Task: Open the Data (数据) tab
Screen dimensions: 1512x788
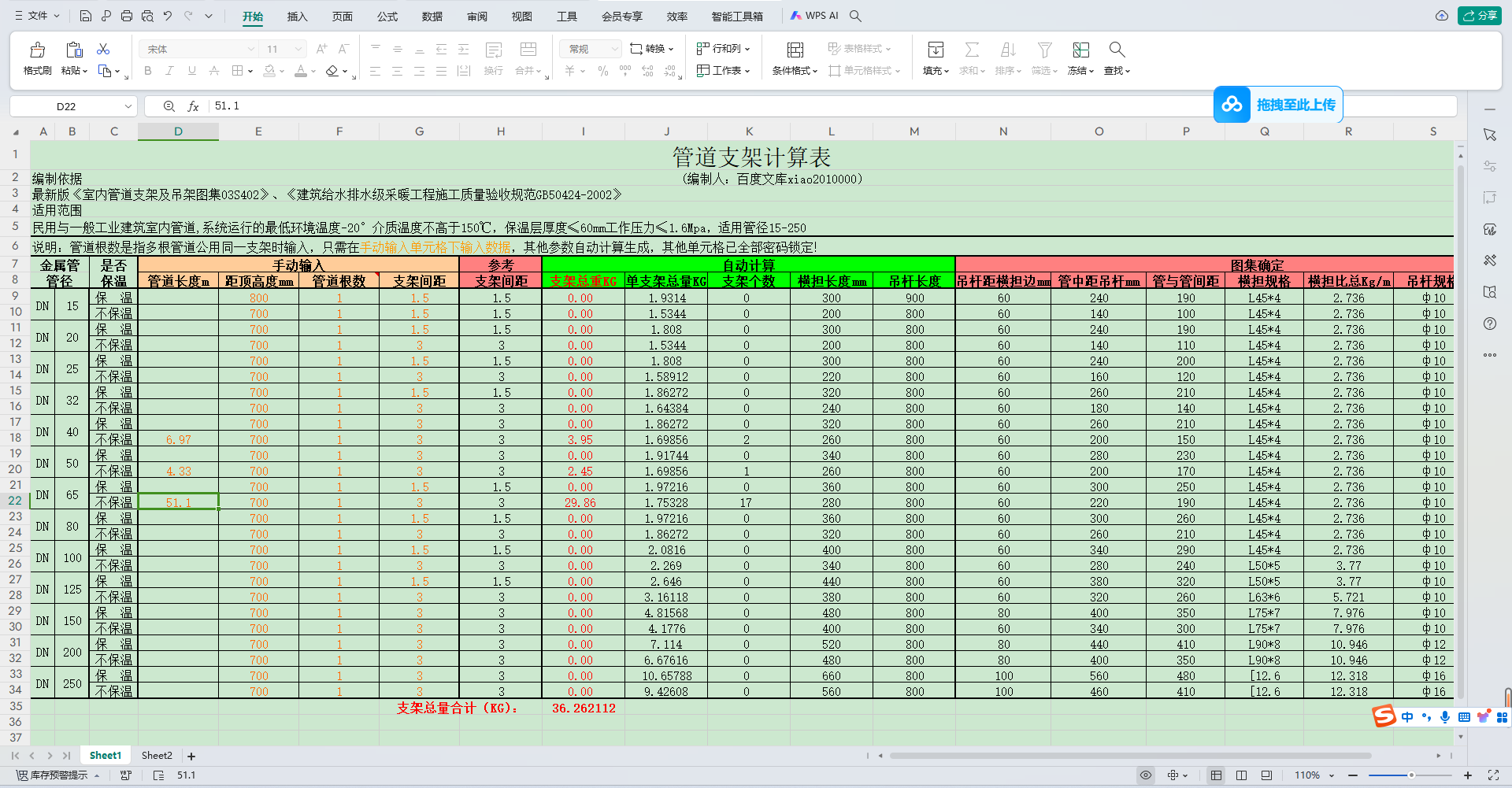Action: coord(432,16)
